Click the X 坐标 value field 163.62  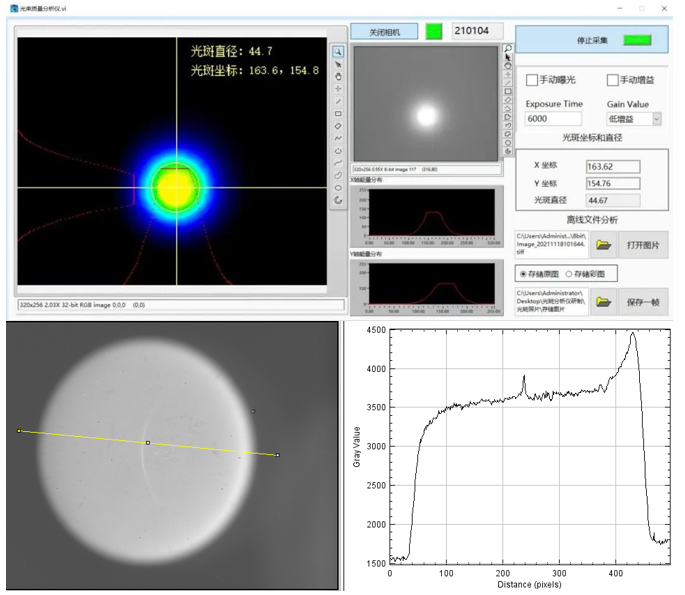point(613,166)
